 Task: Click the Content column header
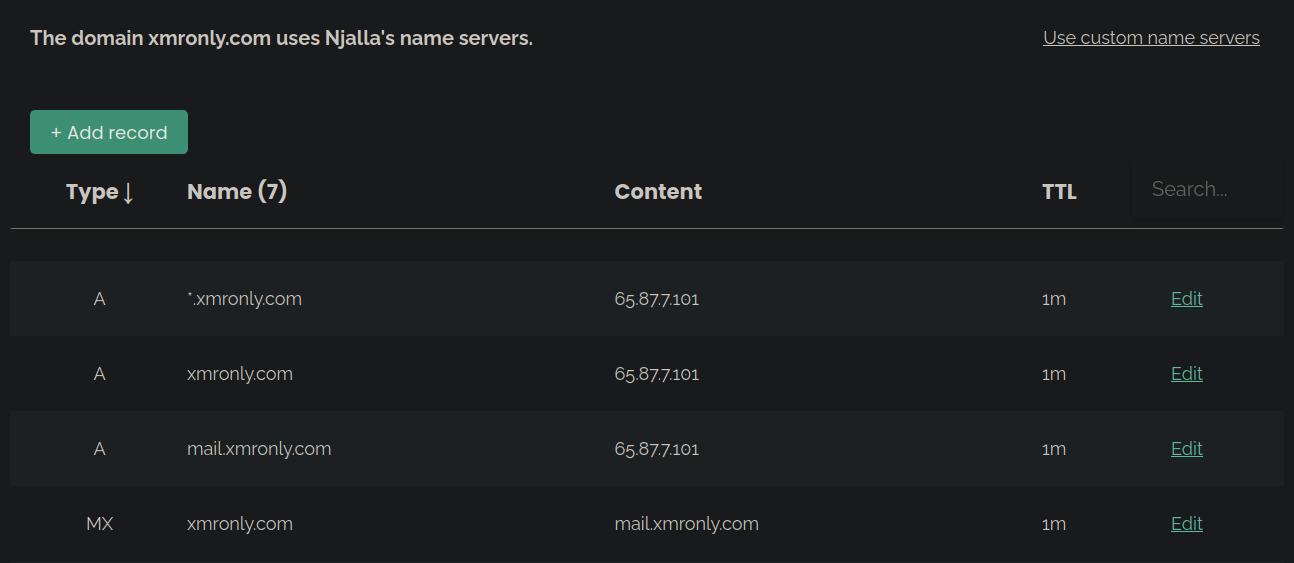pyautogui.click(x=658, y=192)
